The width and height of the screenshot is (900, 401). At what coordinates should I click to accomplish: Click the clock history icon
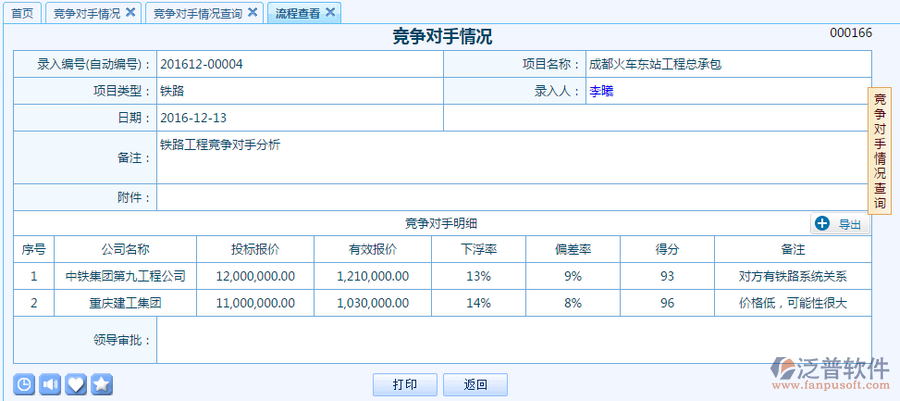24,384
